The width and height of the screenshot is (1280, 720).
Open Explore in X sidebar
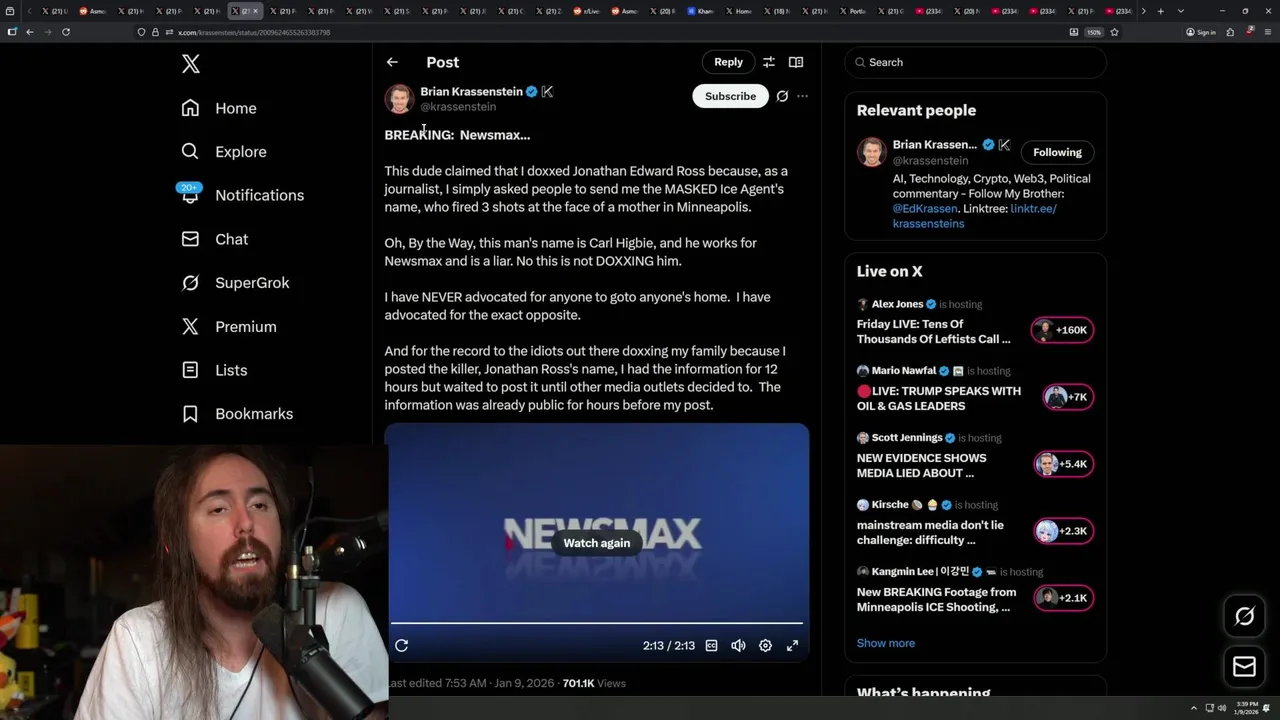click(224, 152)
